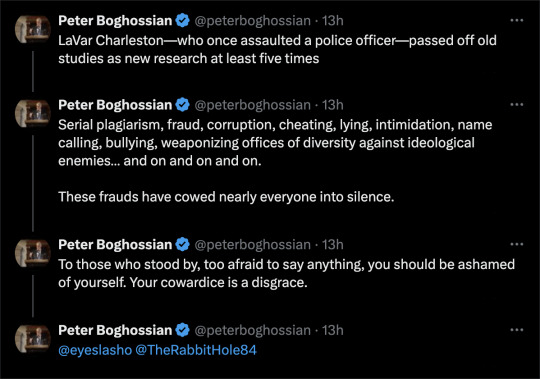Open 13h timestamp on first tweet
The image size is (540, 379).
tap(333, 21)
